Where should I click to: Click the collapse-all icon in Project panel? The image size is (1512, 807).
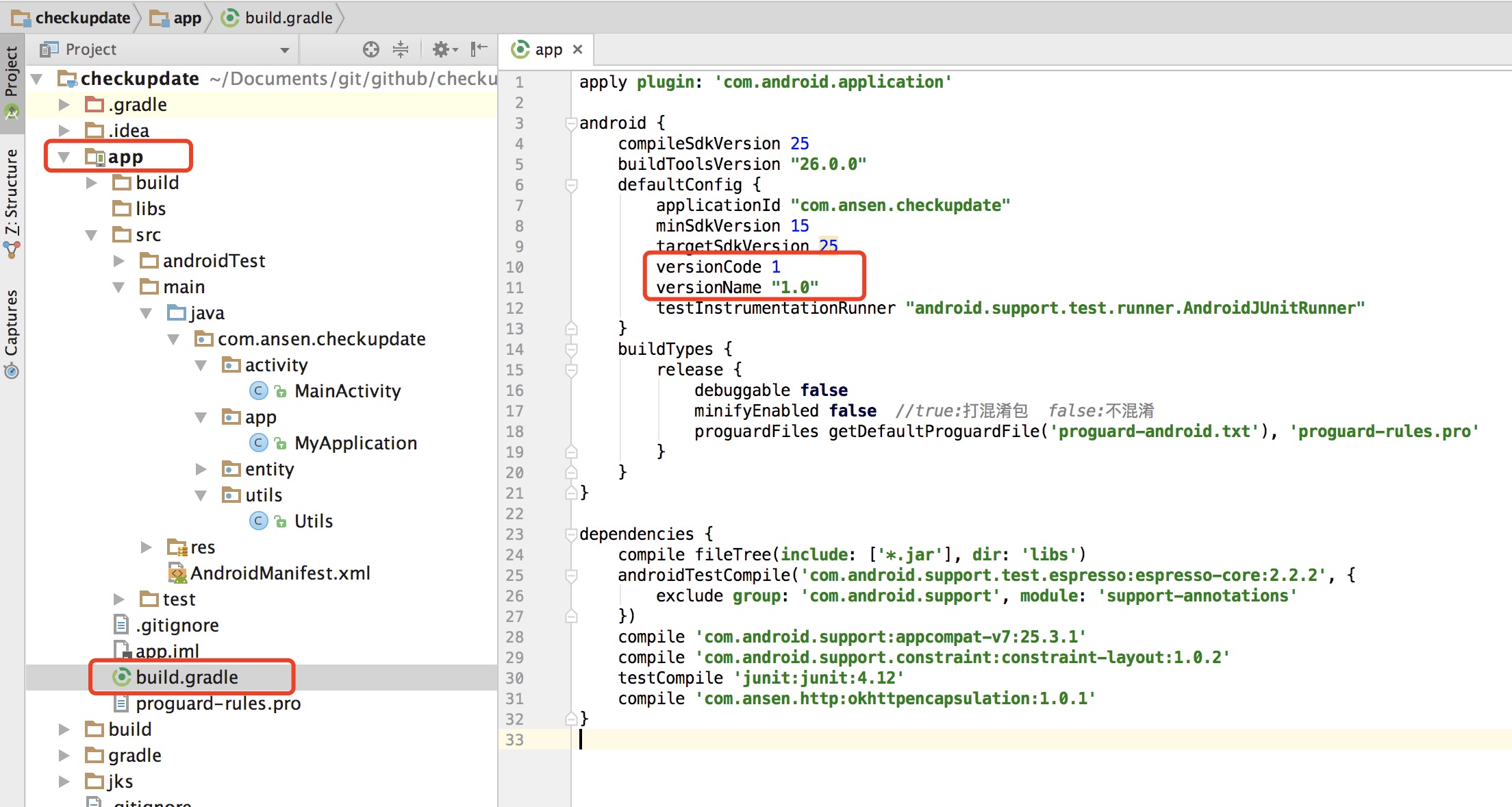[x=401, y=49]
